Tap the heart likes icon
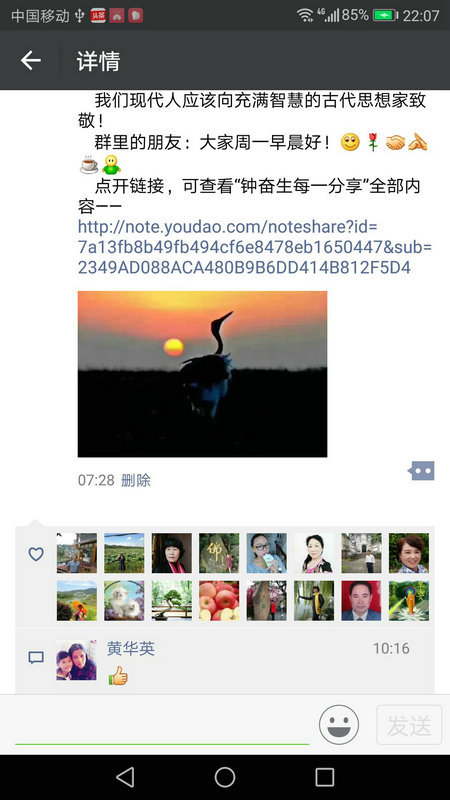Screen dimensions: 450x800 point(36,554)
